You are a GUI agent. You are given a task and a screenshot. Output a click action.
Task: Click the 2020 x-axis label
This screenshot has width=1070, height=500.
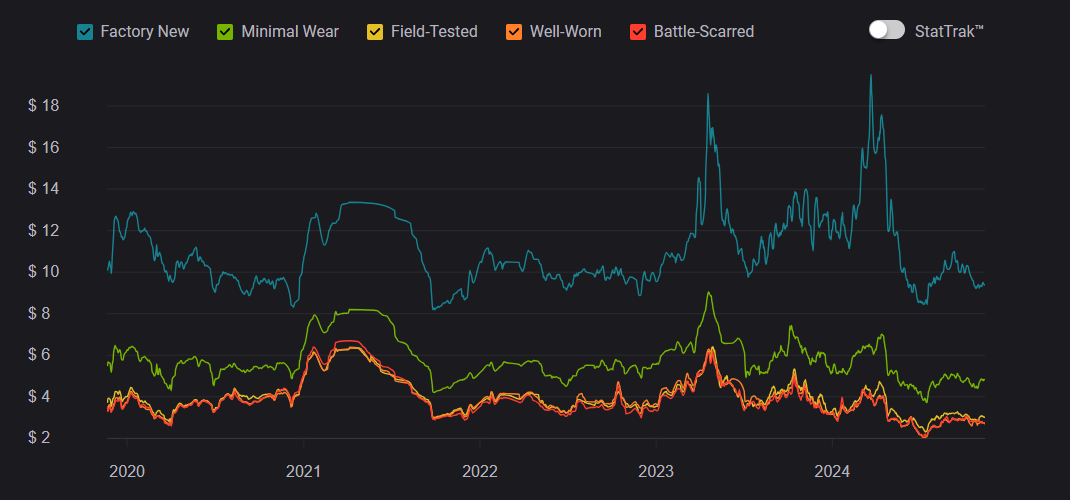[x=127, y=471]
